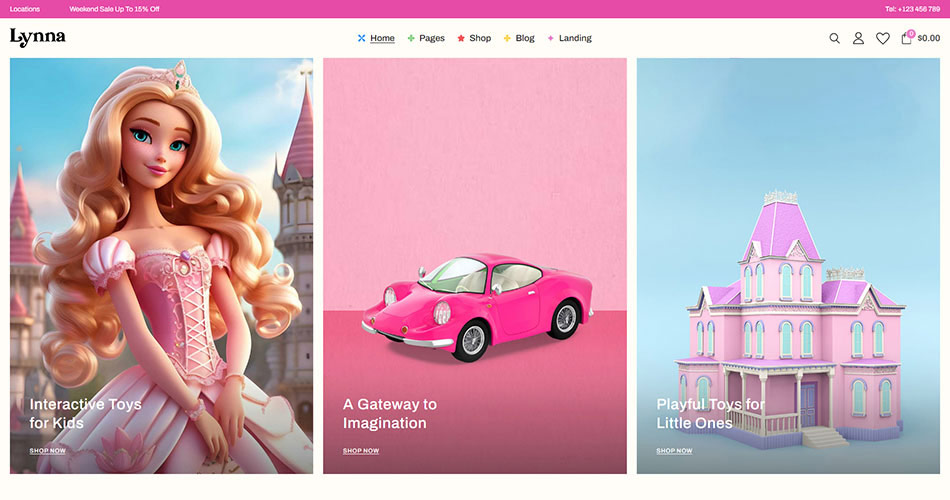Open the shopping bag cart icon
Image resolution: width=950 pixels, height=500 pixels.
point(907,37)
